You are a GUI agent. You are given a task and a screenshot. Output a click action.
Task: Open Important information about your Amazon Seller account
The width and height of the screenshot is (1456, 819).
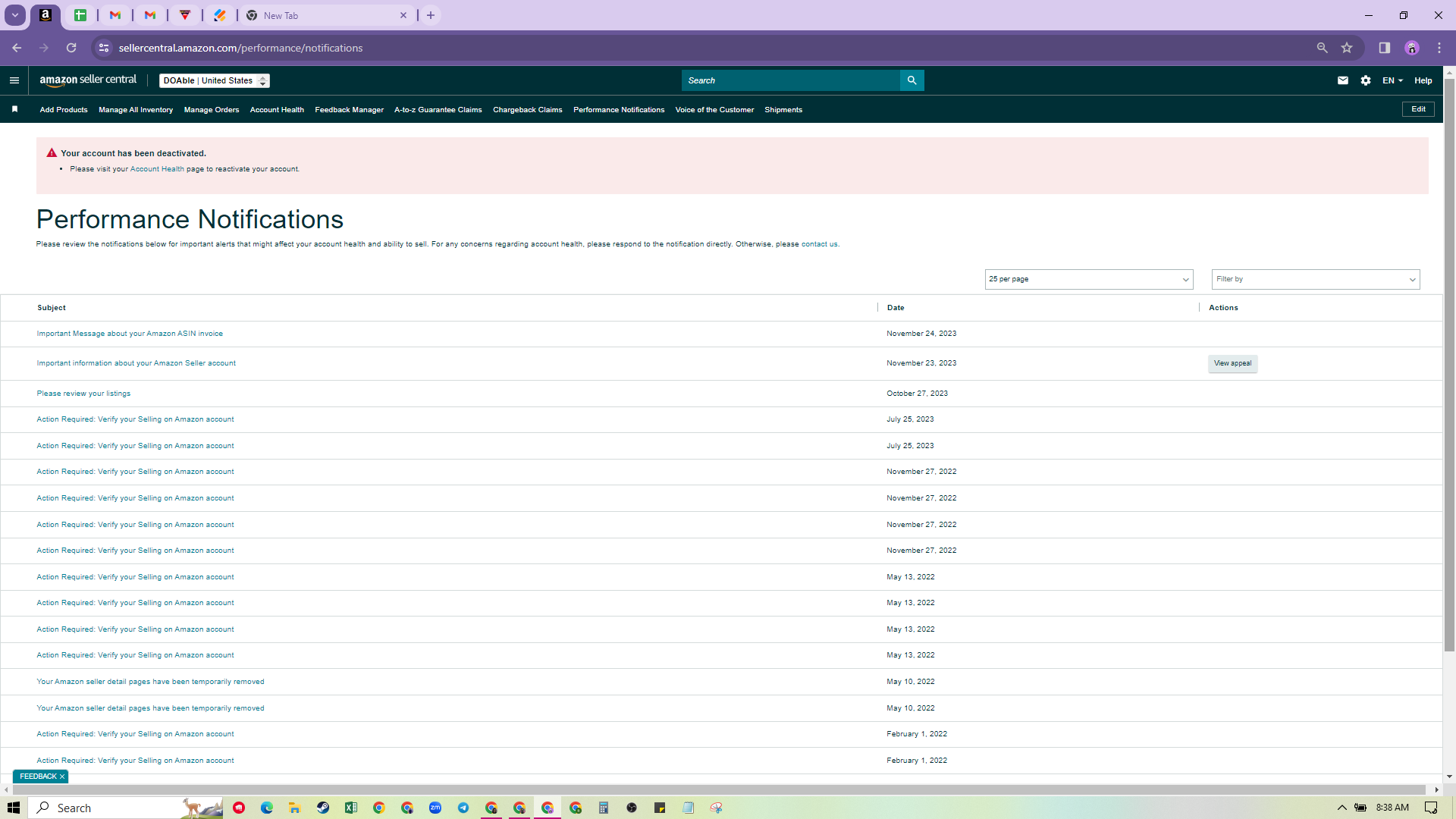coord(136,363)
